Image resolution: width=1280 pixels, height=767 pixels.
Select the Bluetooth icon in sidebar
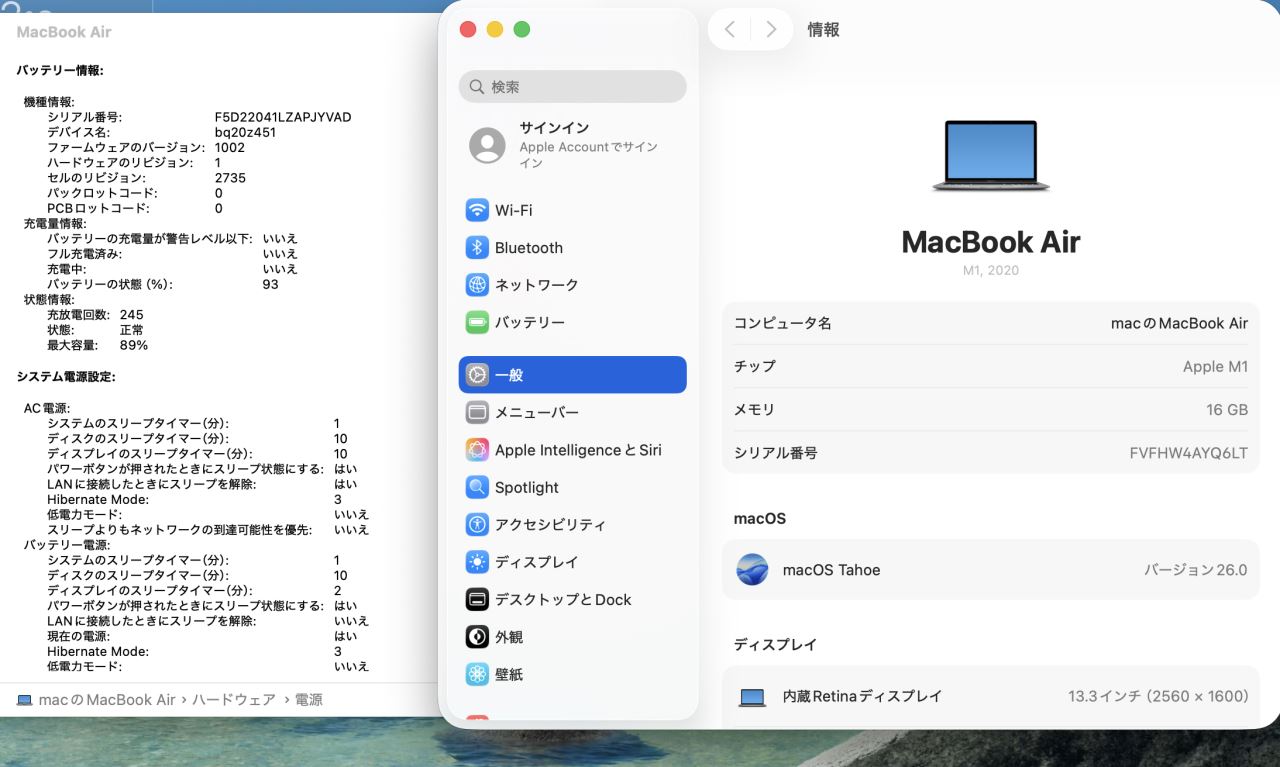(x=477, y=248)
